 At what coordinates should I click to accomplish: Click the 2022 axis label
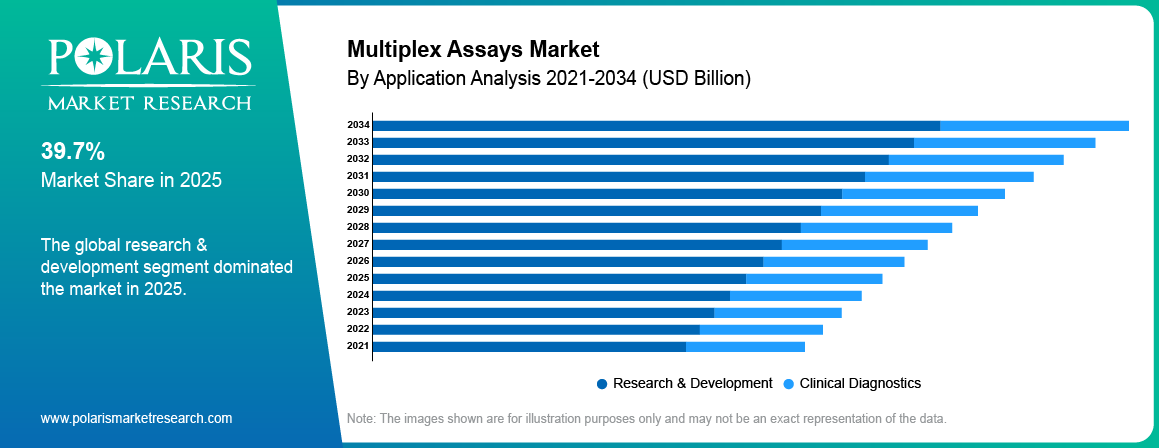coord(358,328)
